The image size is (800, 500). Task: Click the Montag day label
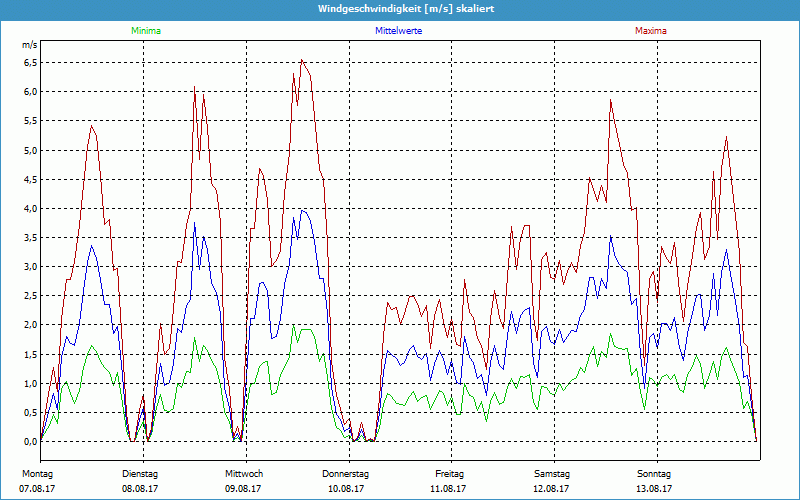click(x=37, y=474)
